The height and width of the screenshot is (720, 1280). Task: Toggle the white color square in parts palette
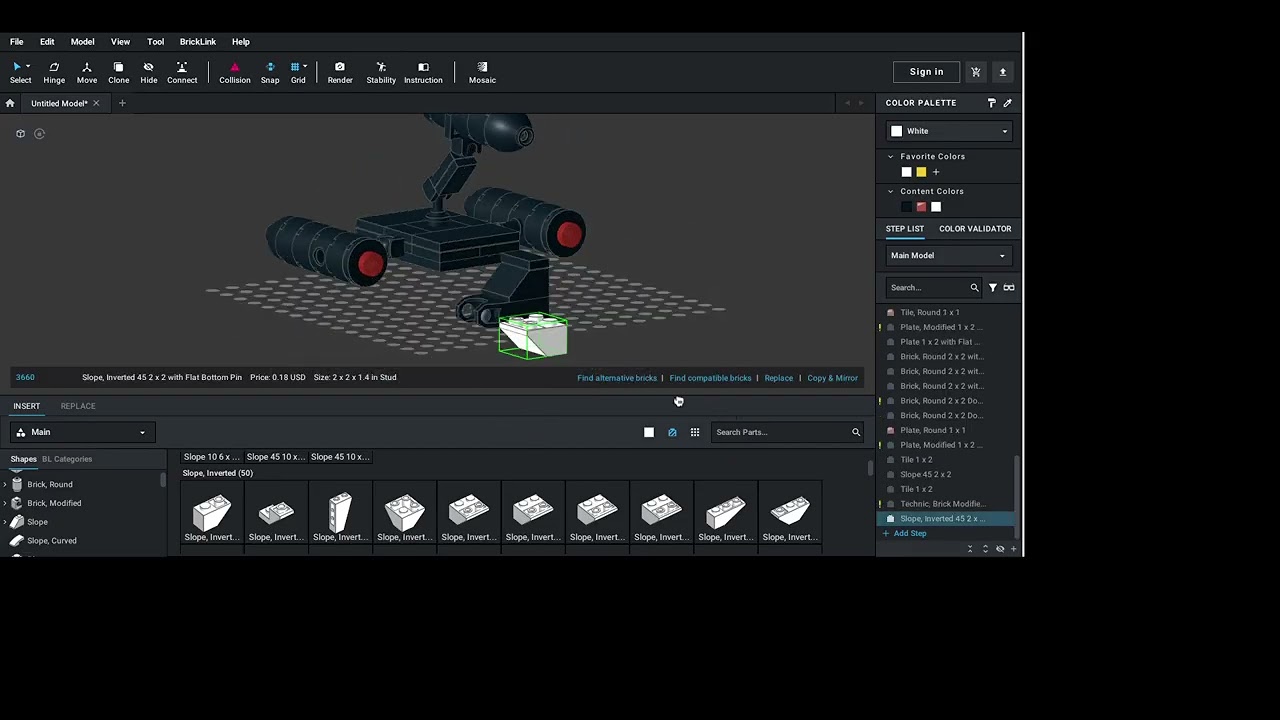649,432
